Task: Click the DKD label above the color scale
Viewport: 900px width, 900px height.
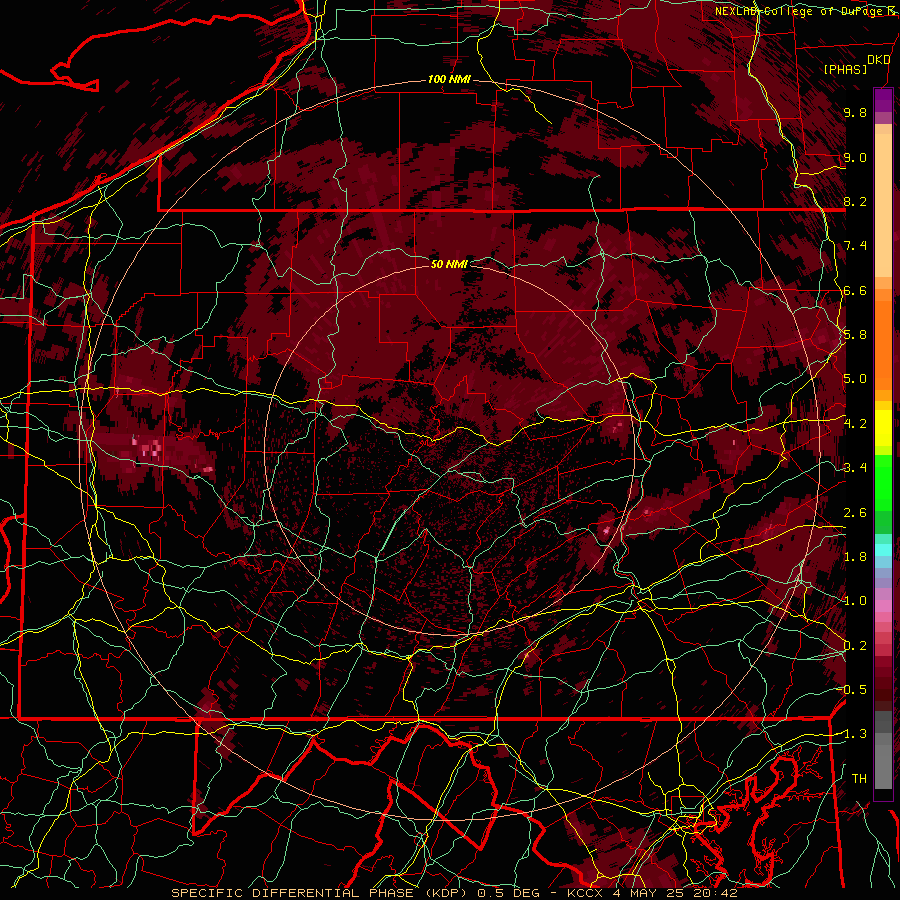Action: (879, 60)
